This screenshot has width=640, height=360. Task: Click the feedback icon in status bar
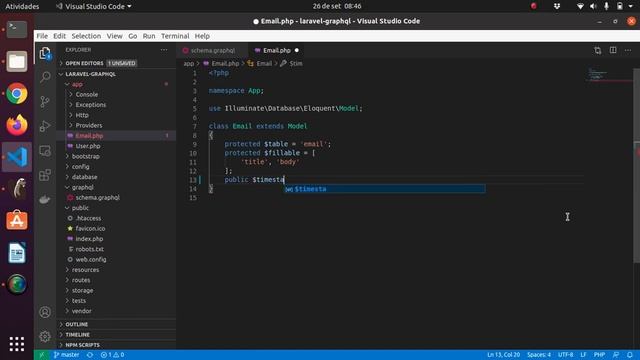click(616, 355)
